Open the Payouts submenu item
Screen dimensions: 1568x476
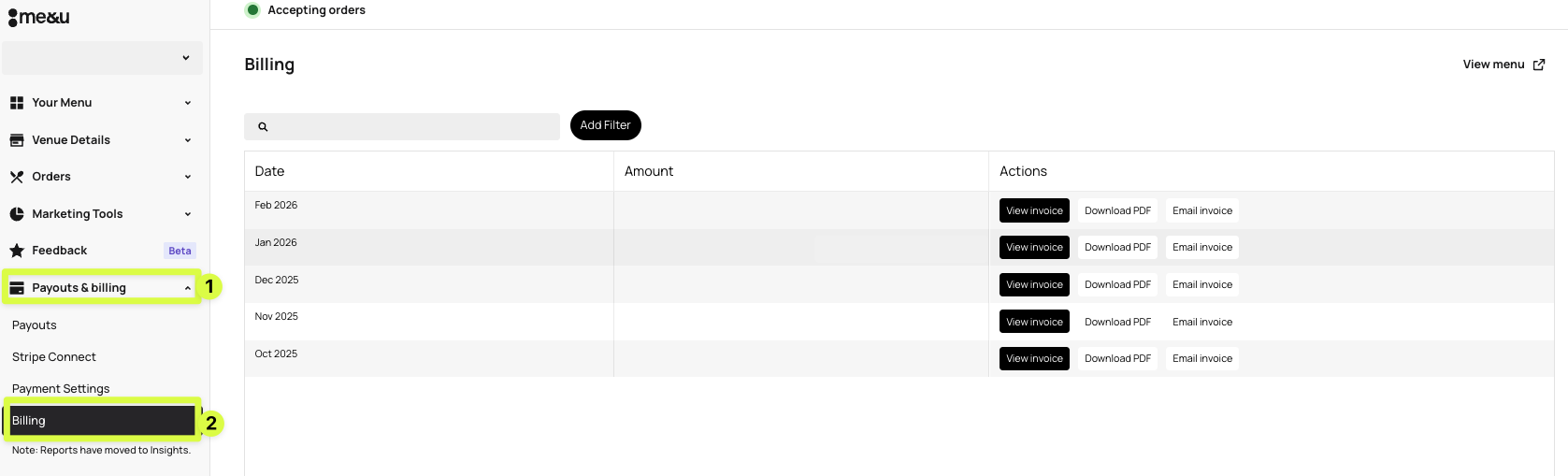[35, 325]
